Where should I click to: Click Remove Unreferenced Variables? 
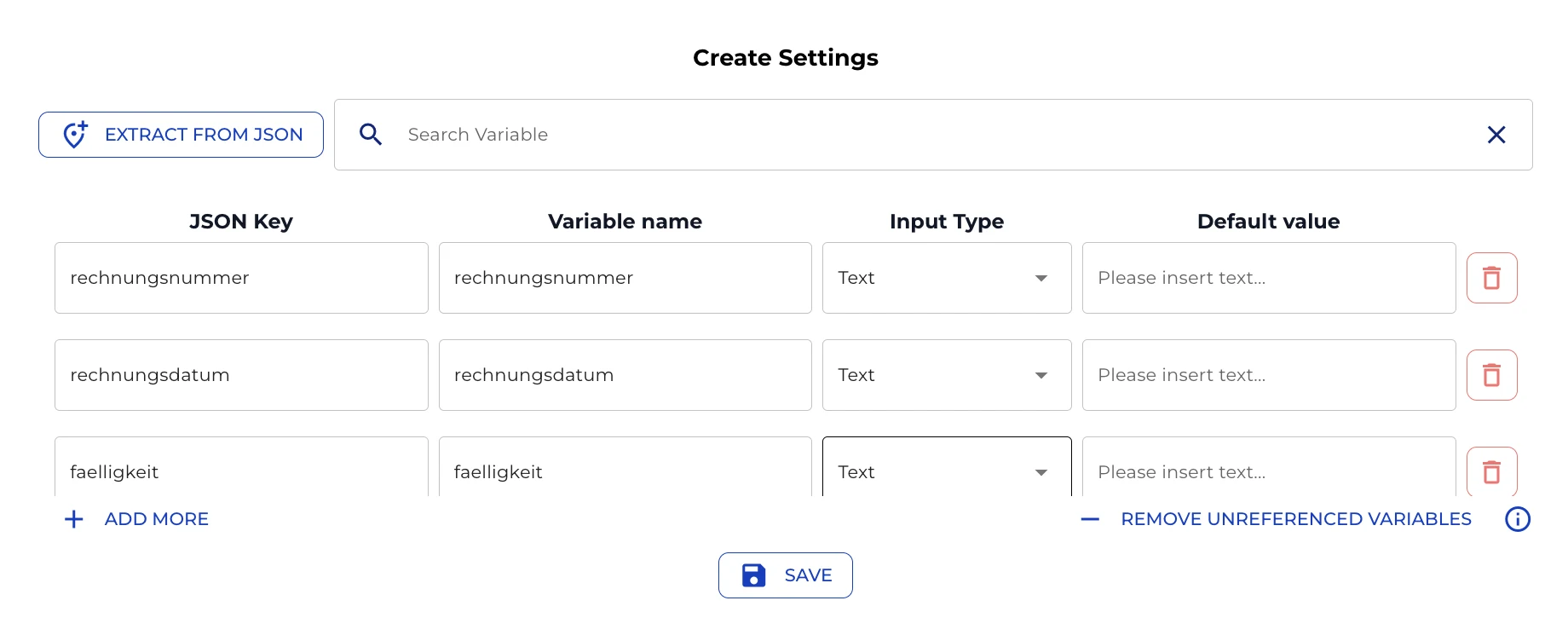point(1276,519)
